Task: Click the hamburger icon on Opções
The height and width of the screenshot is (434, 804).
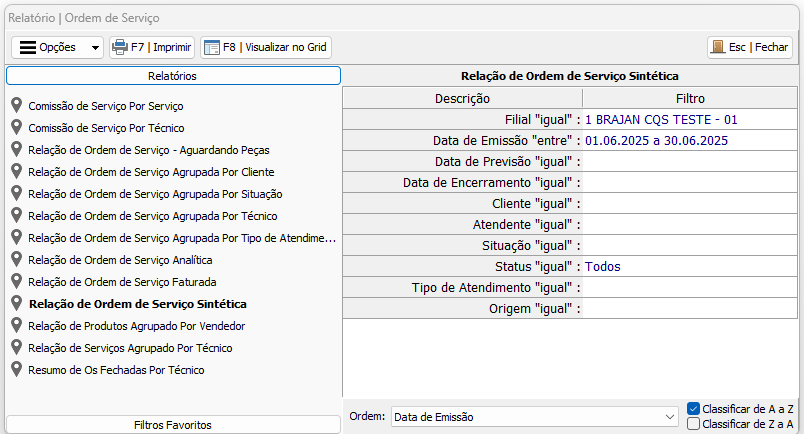Action: tap(28, 47)
